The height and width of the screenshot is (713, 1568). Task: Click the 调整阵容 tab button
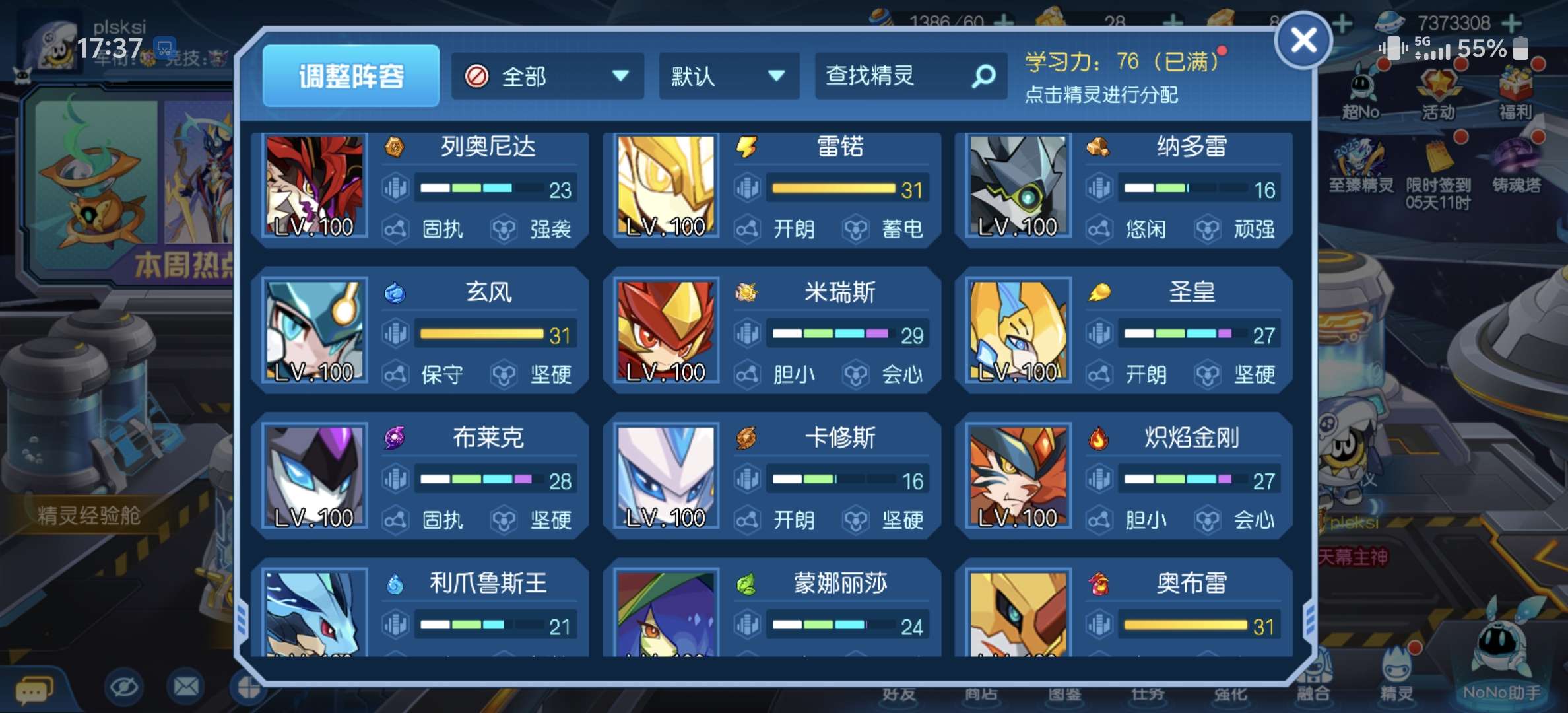click(351, 76)
